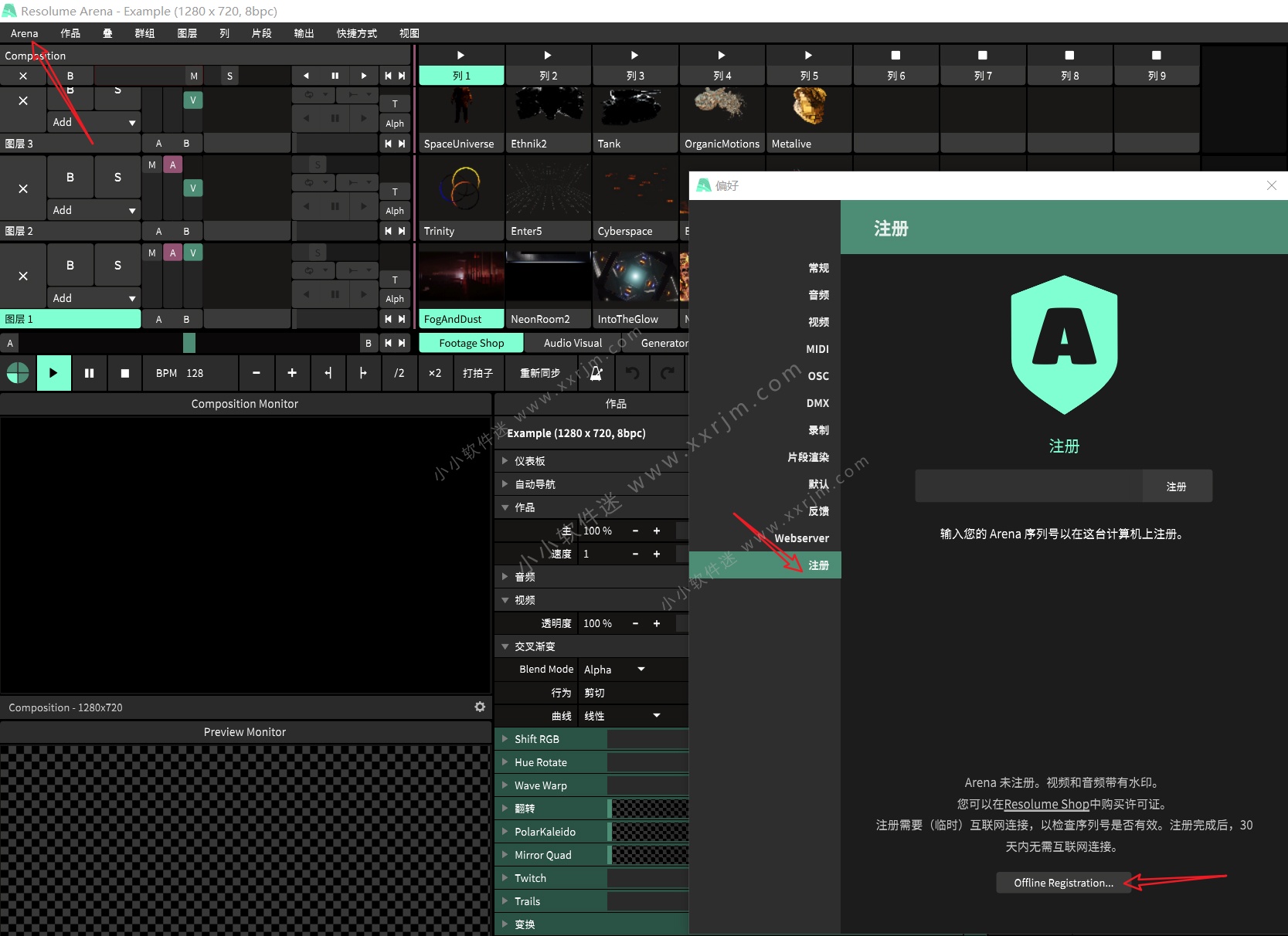1288x936 pixels.
Task: Stop playback with the square stop icon
Action: (x=124, y=373)
